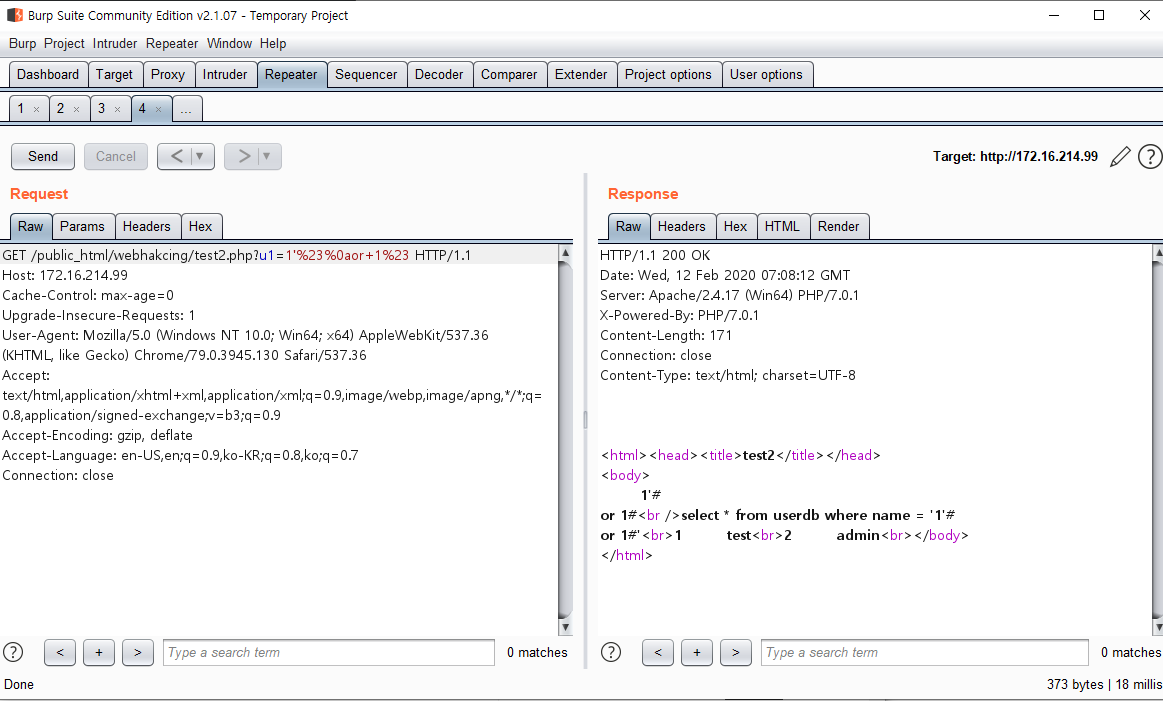
Task: Show request Hex view
Action: [200, 226]
